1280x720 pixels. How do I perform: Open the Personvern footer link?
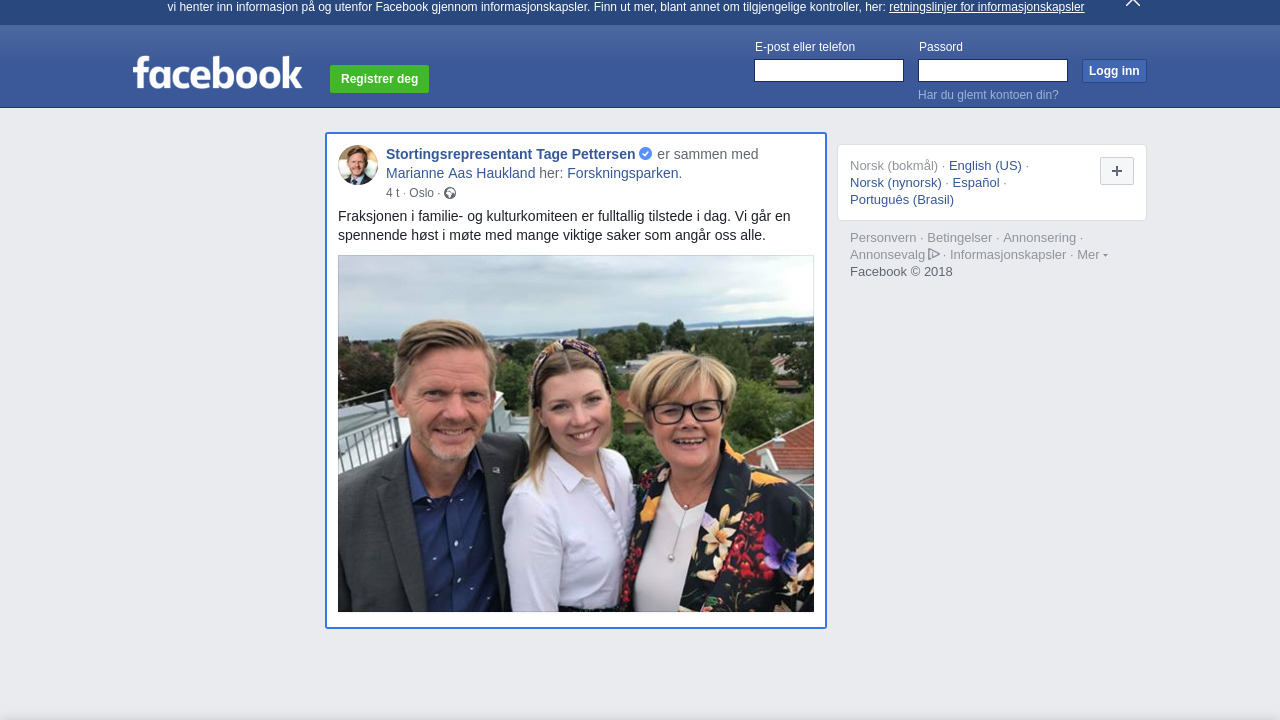coord(883,238)
